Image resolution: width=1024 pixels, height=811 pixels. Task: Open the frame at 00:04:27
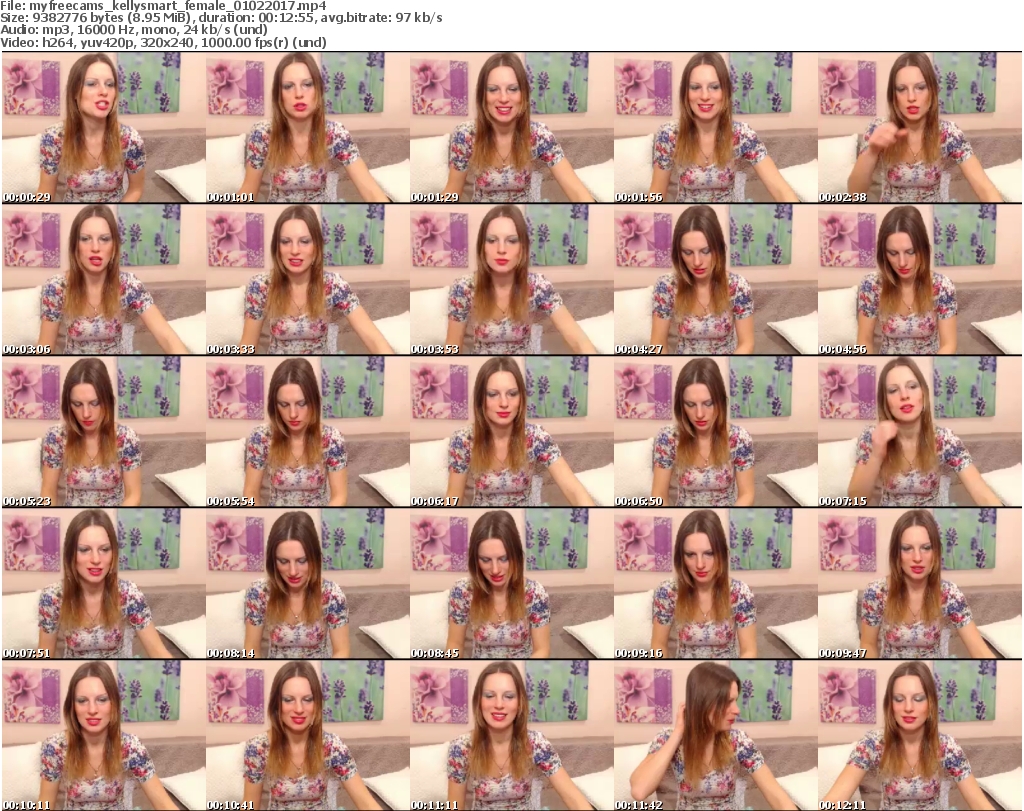715,279
